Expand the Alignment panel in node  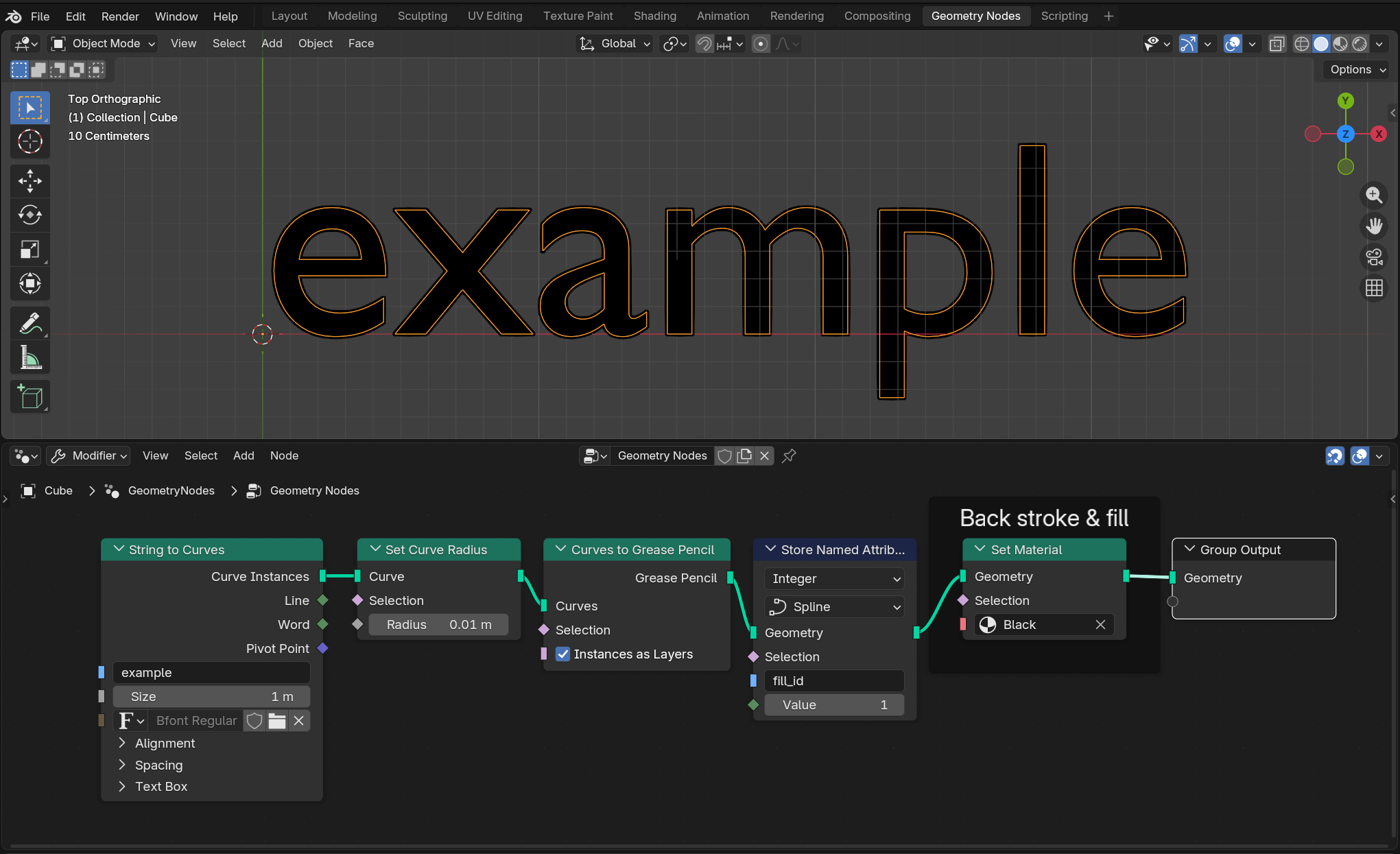[165, 744]
